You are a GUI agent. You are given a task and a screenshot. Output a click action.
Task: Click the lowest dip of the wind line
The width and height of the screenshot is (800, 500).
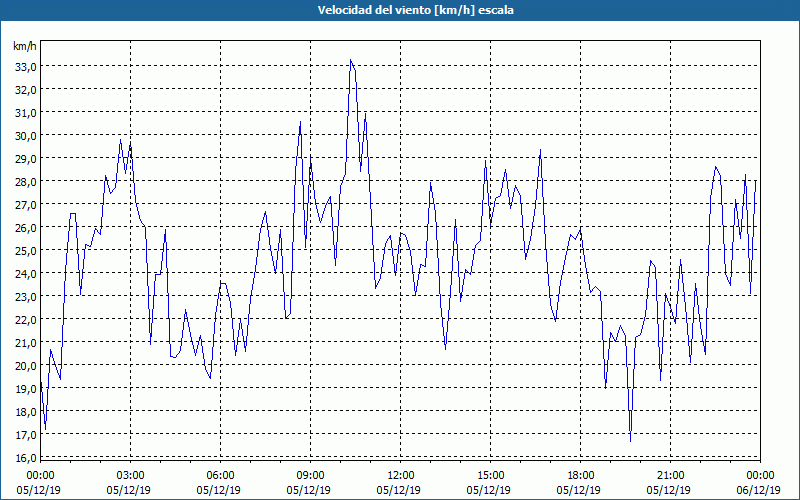(631, 441)
